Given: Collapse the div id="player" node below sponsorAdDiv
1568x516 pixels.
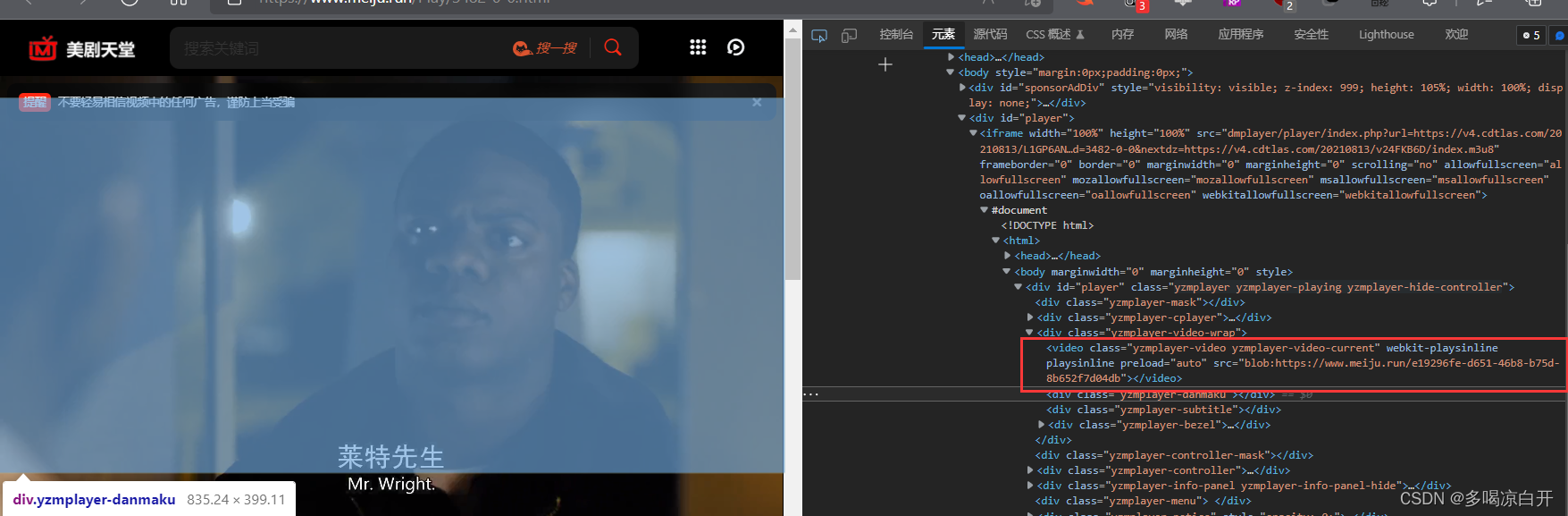Looking at the screenshot, I should click(x=962, y=118).
